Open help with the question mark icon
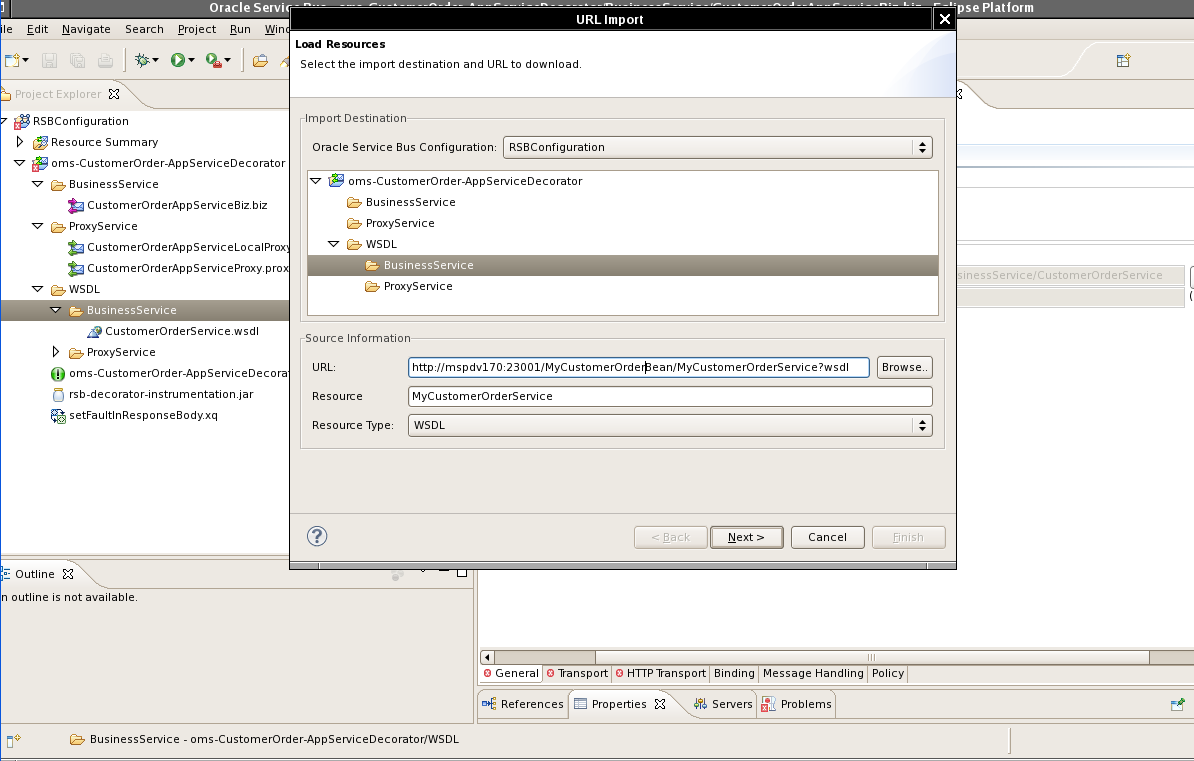Screen dimensions: 1194x761 317,536
